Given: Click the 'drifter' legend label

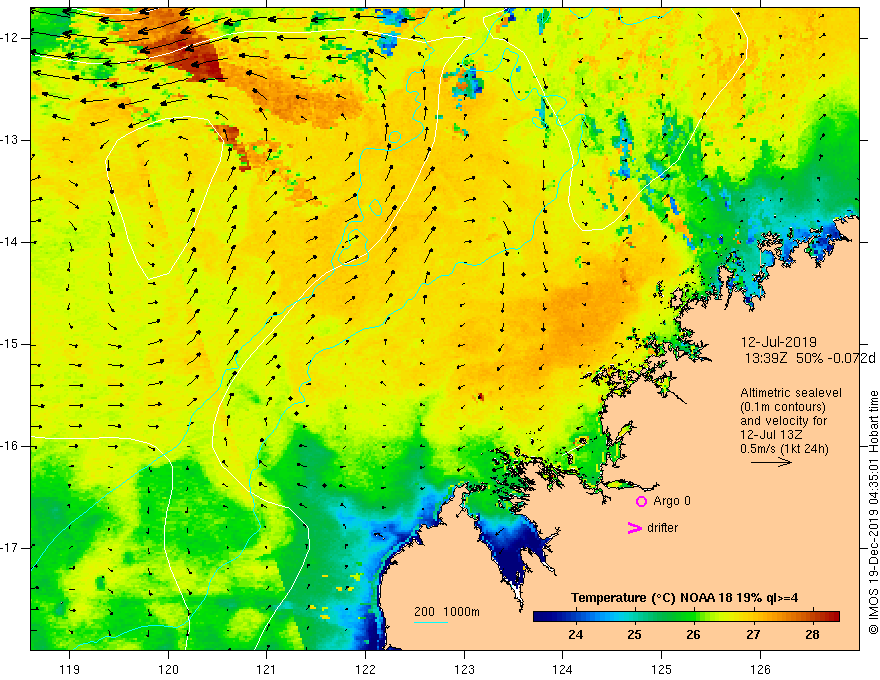Looking at the screenshot, I should [x=662, y=528].
